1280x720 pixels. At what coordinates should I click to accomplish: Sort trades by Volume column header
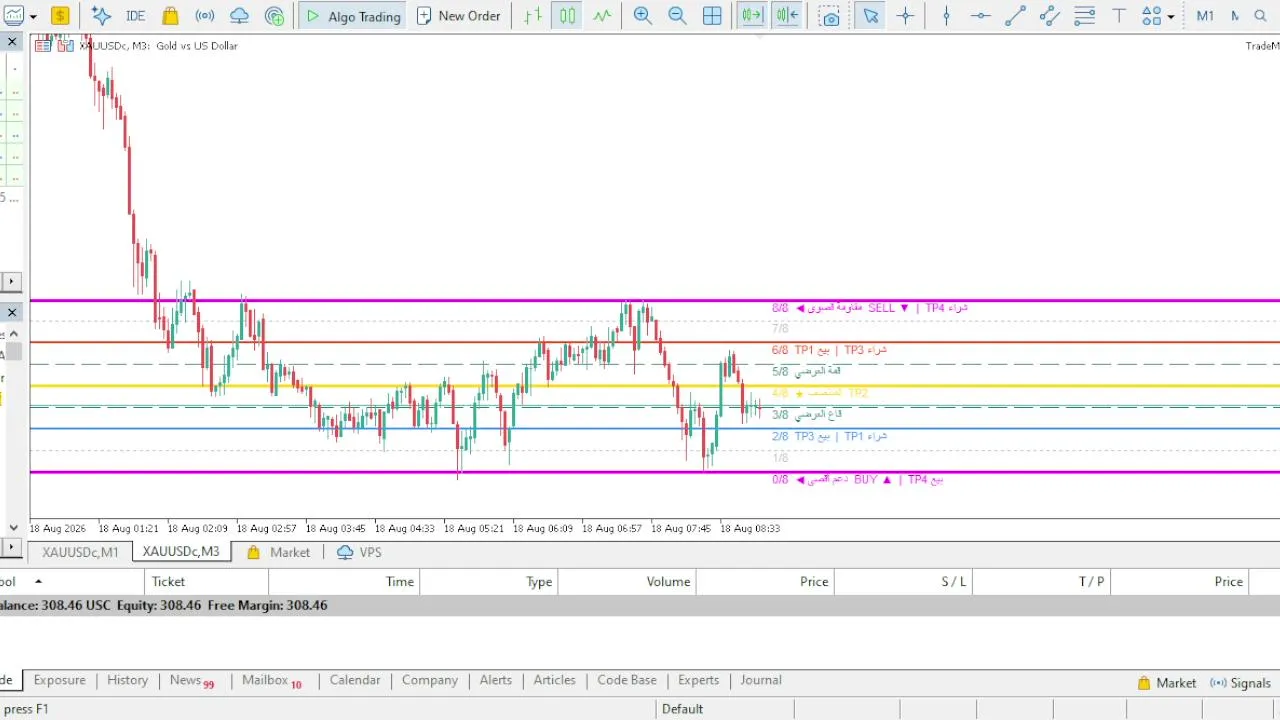click(627, 581)
